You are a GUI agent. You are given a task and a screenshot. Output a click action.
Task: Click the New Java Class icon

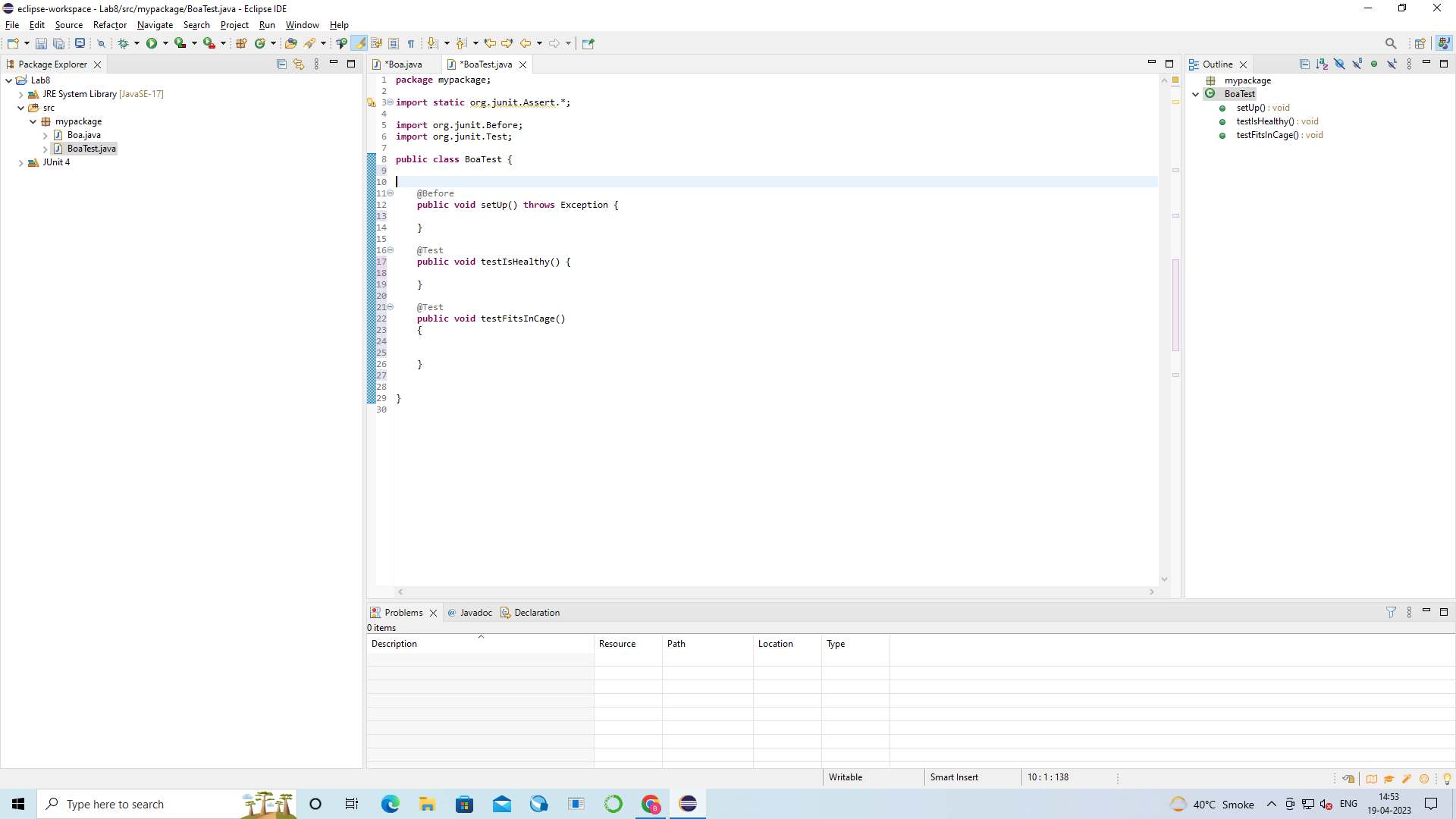click(260, 44)
